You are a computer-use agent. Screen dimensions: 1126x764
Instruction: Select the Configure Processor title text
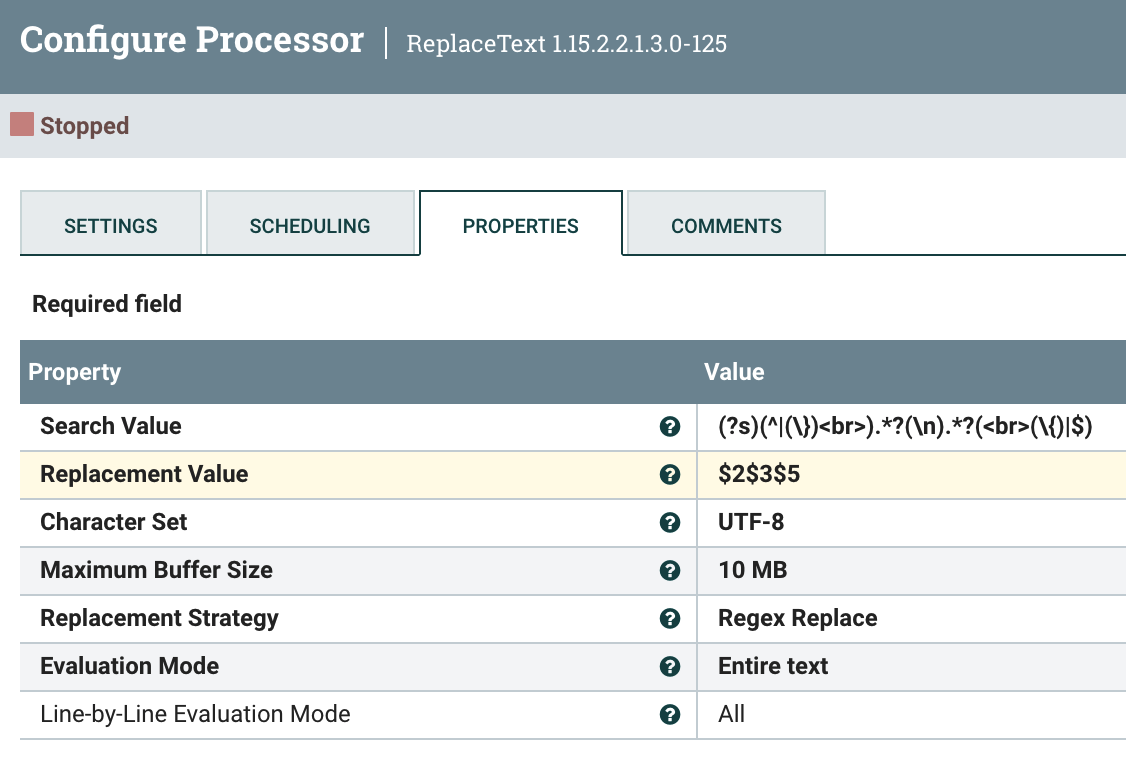coord(190,39)
